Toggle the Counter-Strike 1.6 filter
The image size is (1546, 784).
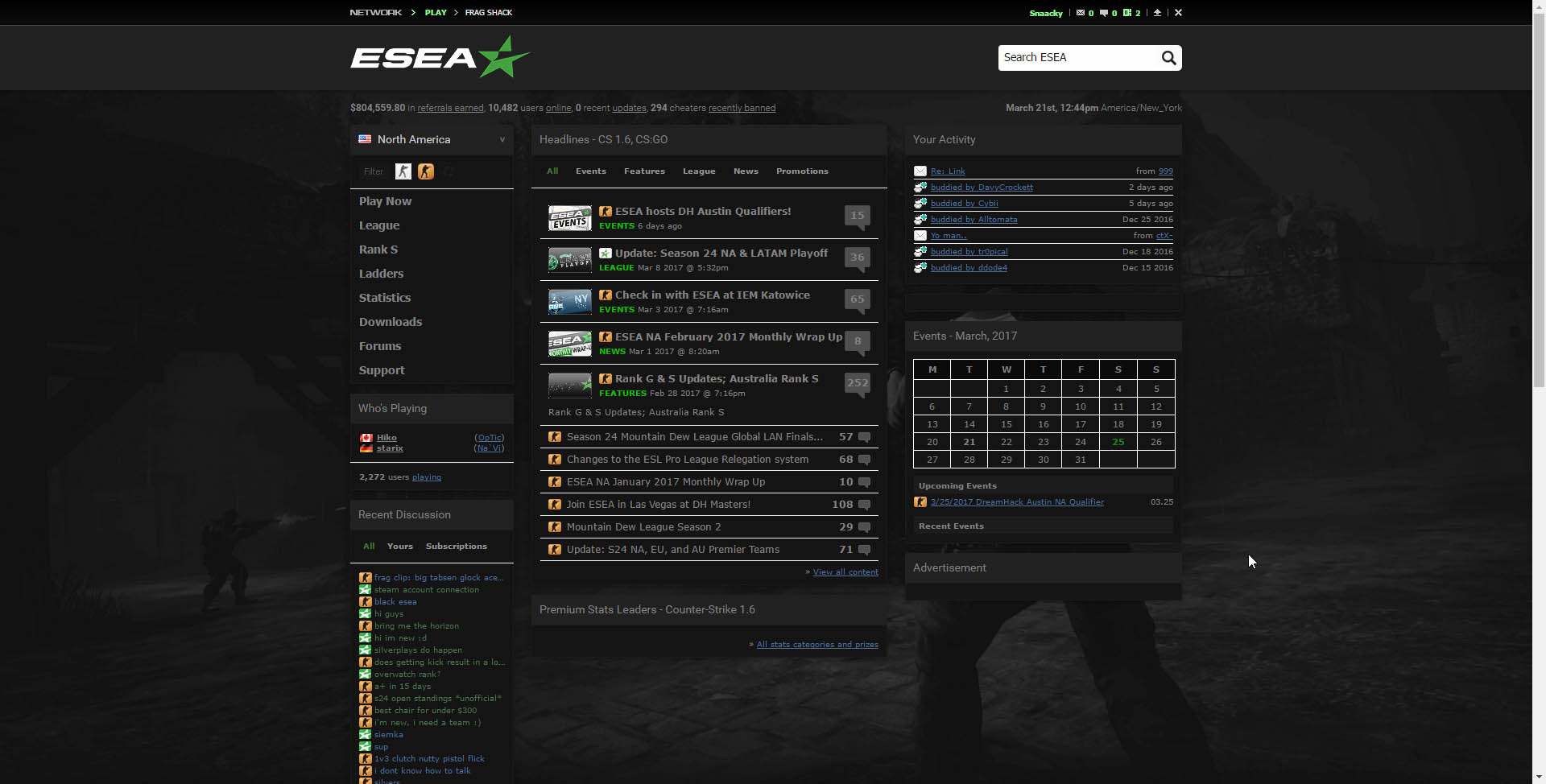point(403,171)
